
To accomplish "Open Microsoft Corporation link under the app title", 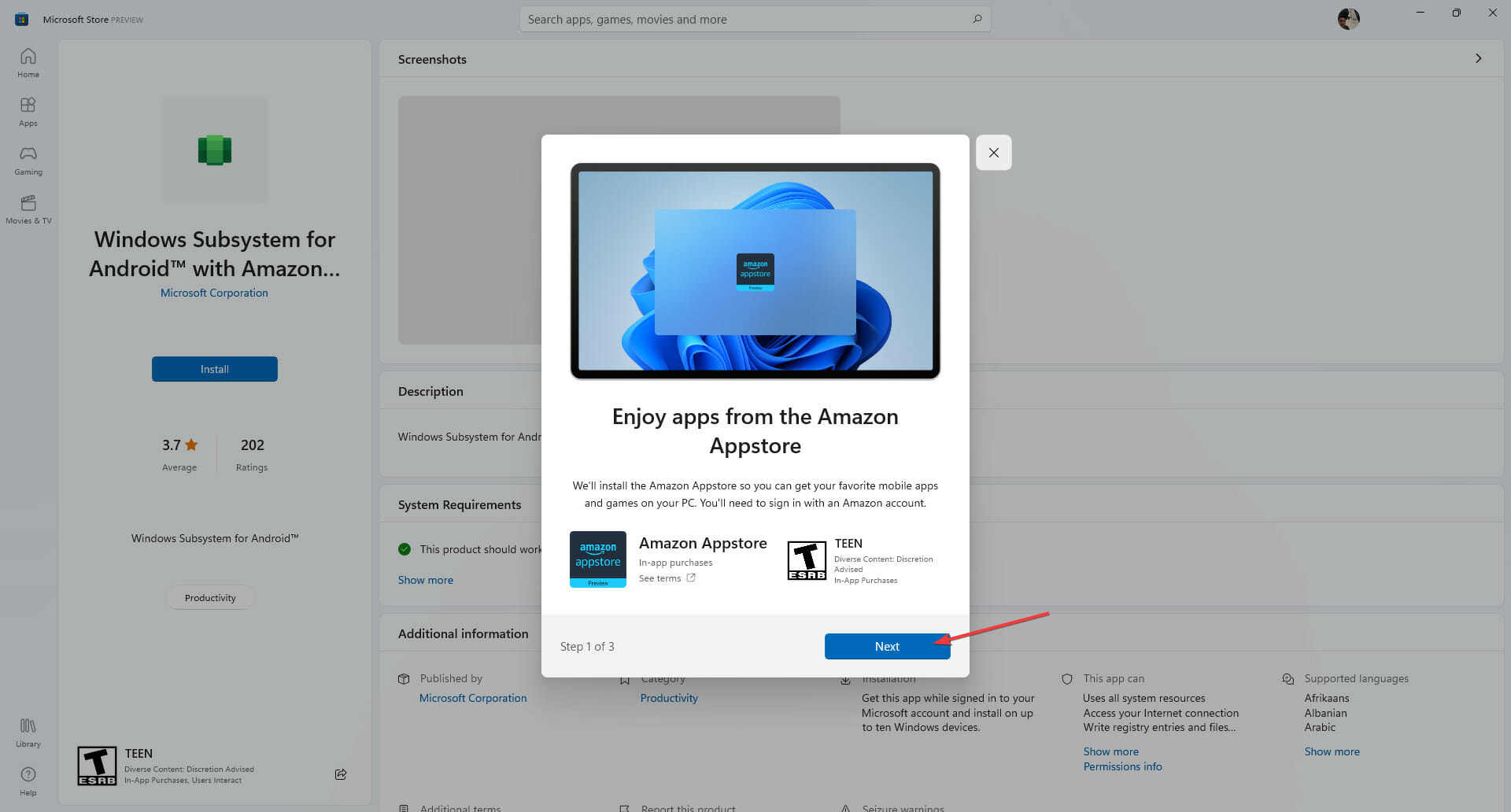I will coord(214,293).
